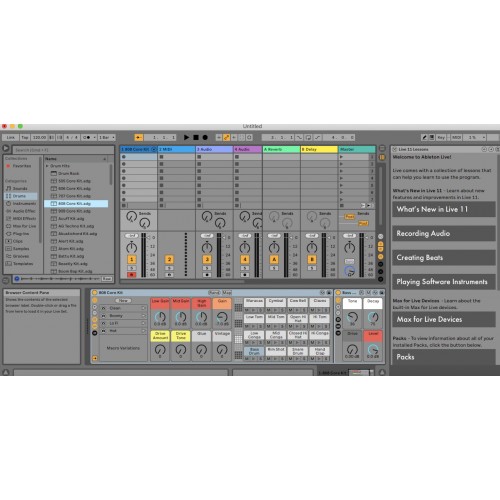Select the Drums category
Image resolution: width=500 pixels, height=500 pixels.
(20, 196)
